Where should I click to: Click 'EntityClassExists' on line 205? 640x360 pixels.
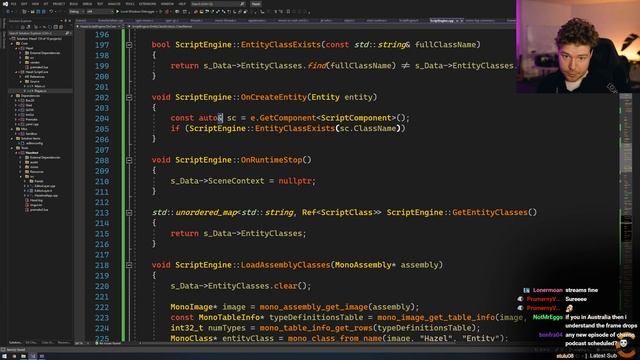(295, 129)
